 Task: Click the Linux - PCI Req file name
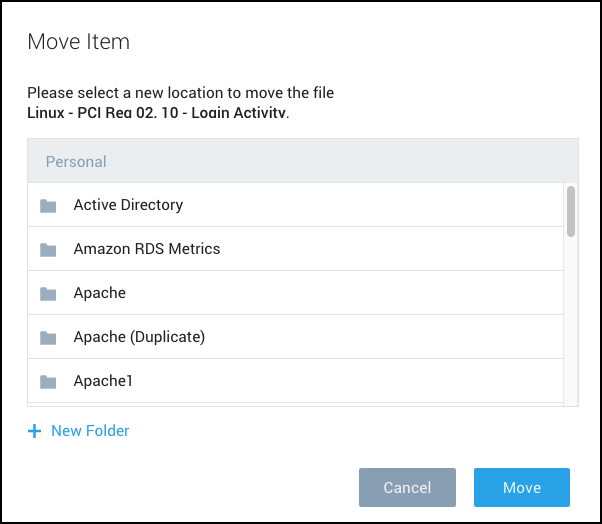click(156, 113)
